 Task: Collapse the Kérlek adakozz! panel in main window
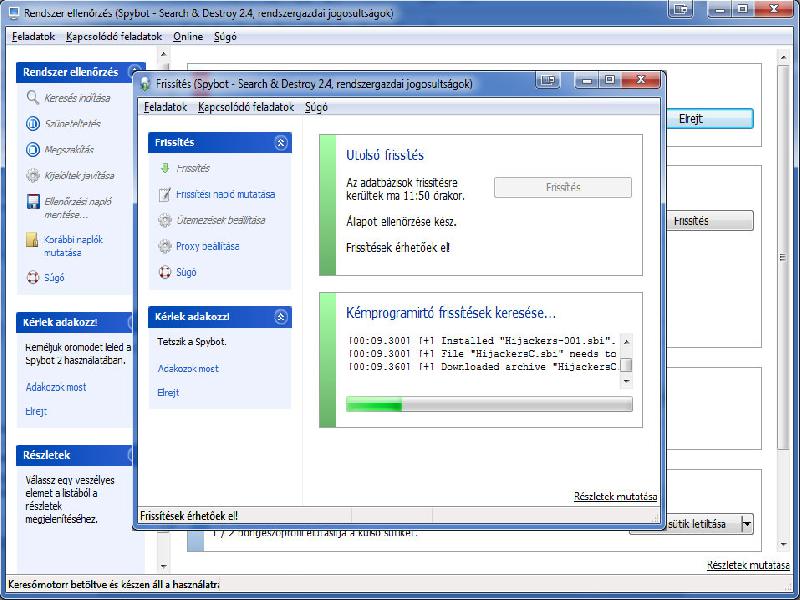tap(132, 322)
